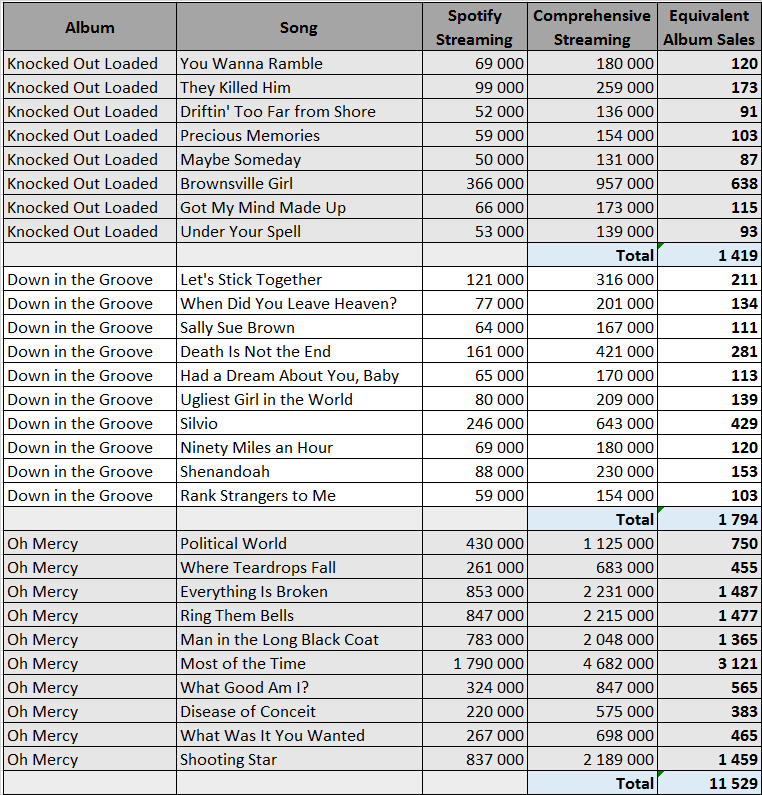
Task: Click comprehensive value 957 000
Action: (x=592, y=183)
